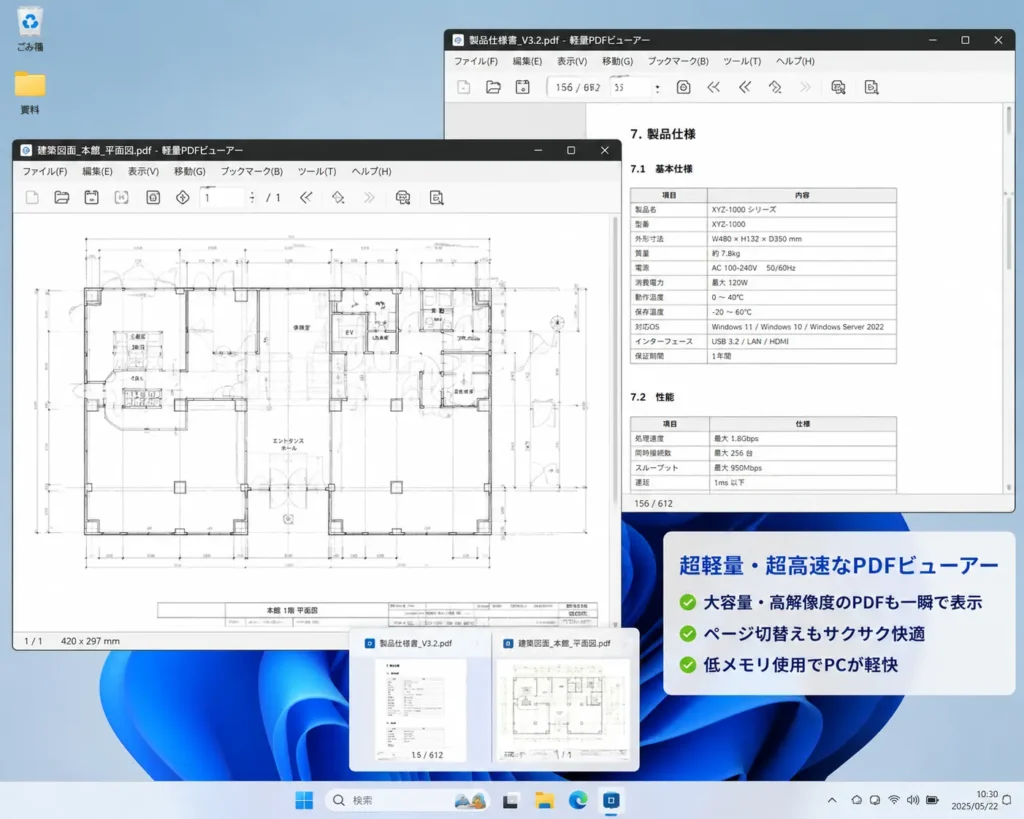Viewport: 1024px width, 819px height.
Task: Click the XYZ-1000 シリーズ table cell
Action: click(x=801, y=210)
